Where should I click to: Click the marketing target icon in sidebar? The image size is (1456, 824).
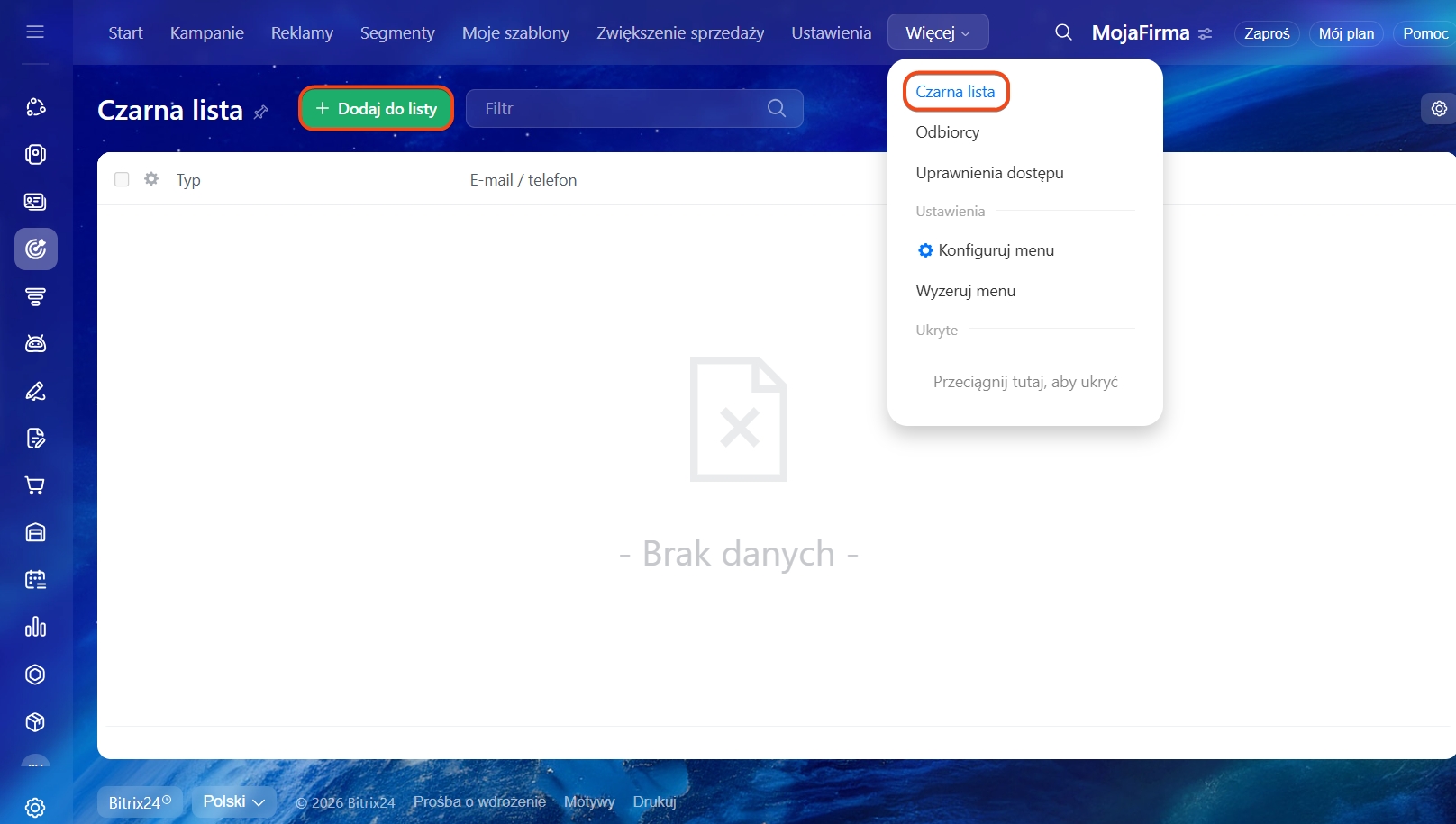click(36, 249)
